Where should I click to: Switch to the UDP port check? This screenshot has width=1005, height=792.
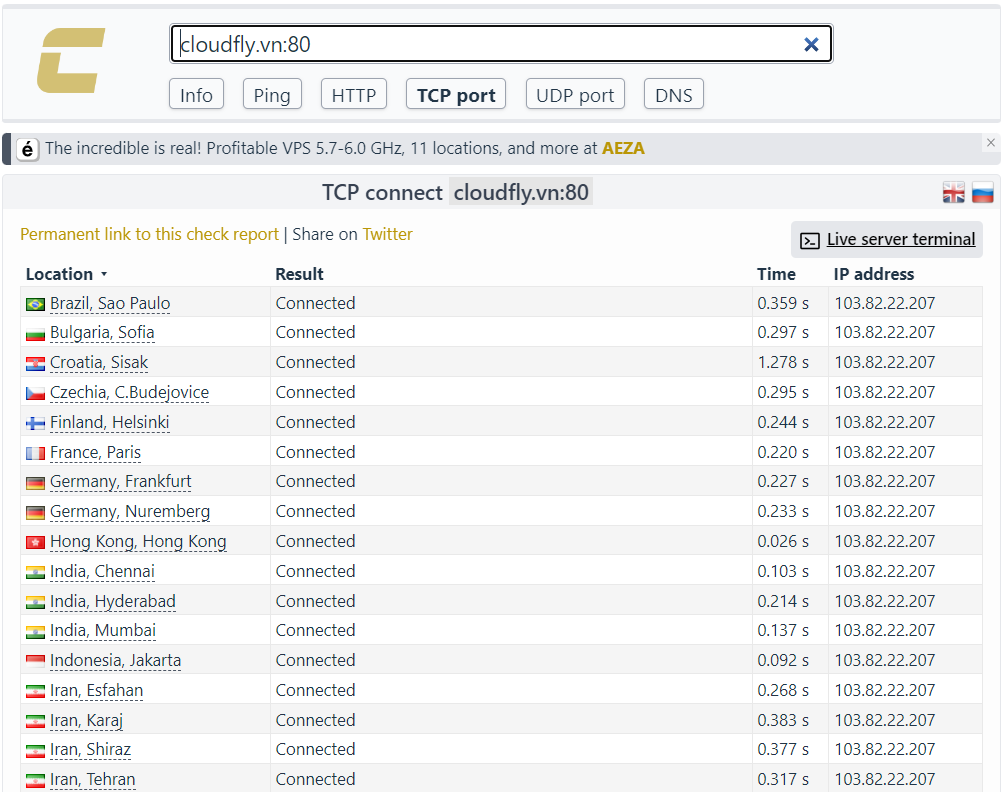pyautogui.click(x=575, y=94)
